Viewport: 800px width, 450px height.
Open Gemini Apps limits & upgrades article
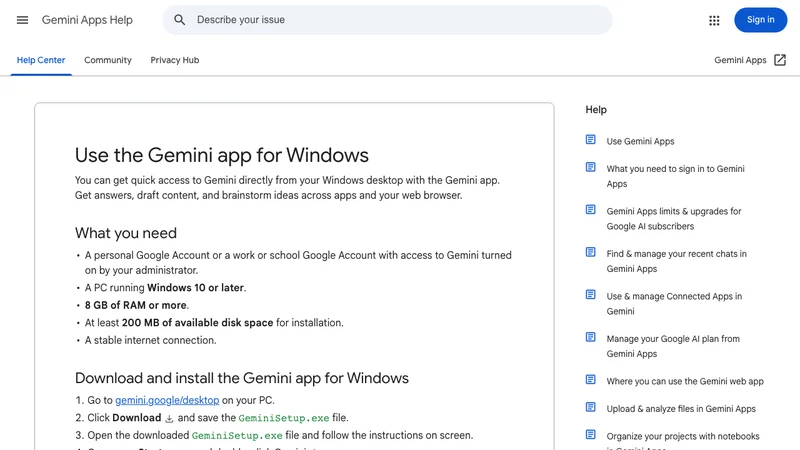tap(673, 218)
